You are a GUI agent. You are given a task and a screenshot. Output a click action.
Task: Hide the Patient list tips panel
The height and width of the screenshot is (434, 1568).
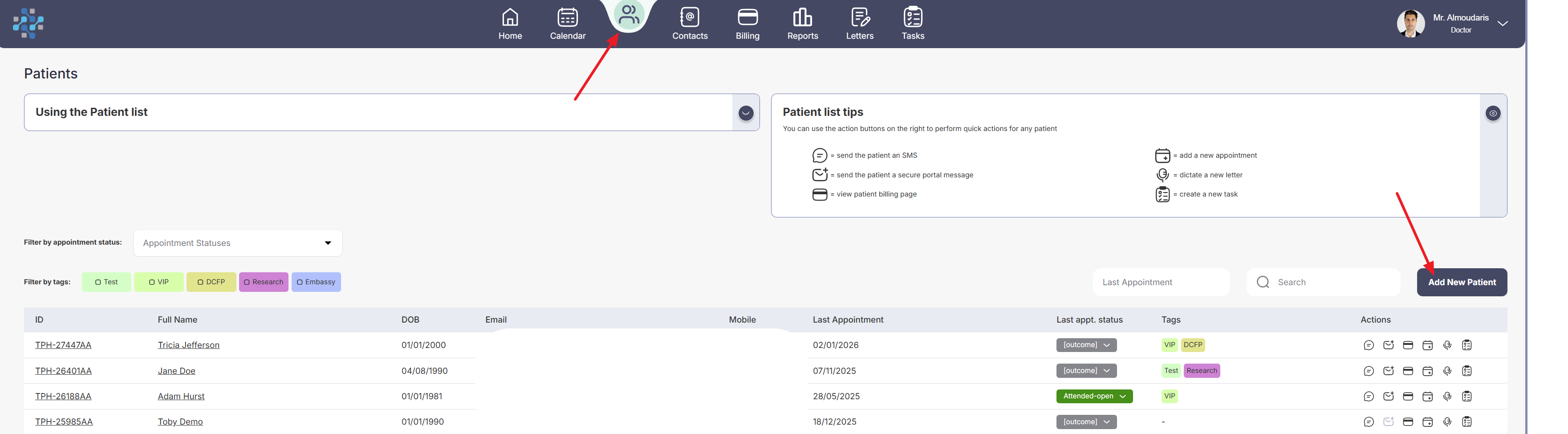pyautogui.click(x=1492, y=113)
